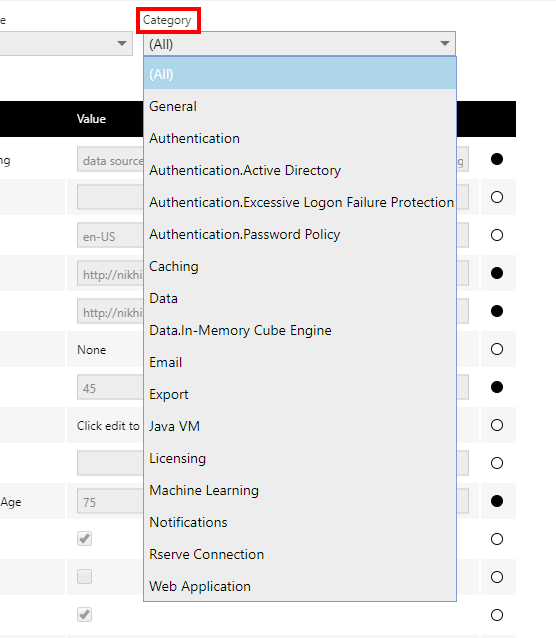Click the Value column header
Image resolution: width=556 pixels, height=638 pixels.
pos(91,119)
